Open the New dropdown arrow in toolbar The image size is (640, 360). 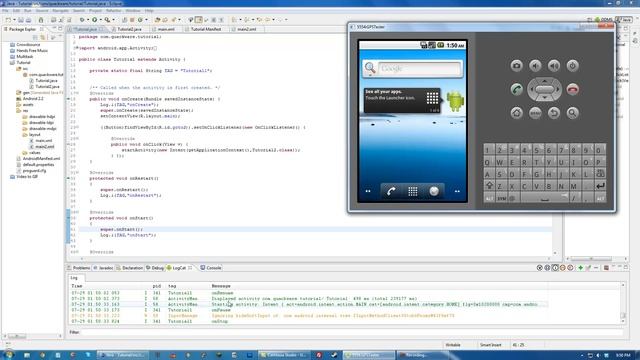tap(14, 20)
